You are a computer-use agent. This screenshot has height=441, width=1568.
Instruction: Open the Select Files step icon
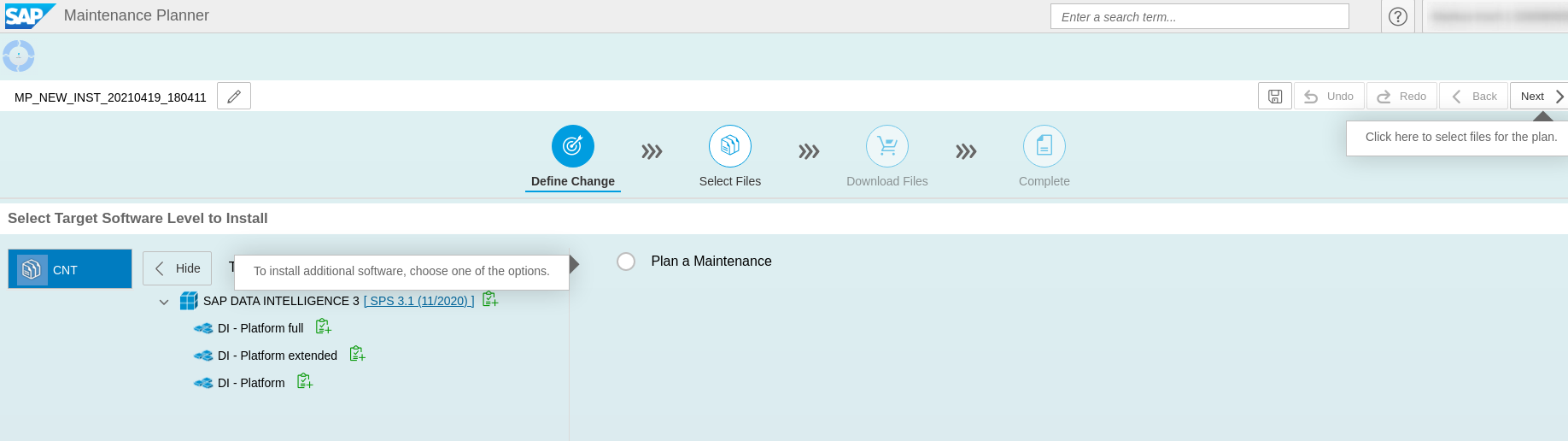tap(730, 147)
